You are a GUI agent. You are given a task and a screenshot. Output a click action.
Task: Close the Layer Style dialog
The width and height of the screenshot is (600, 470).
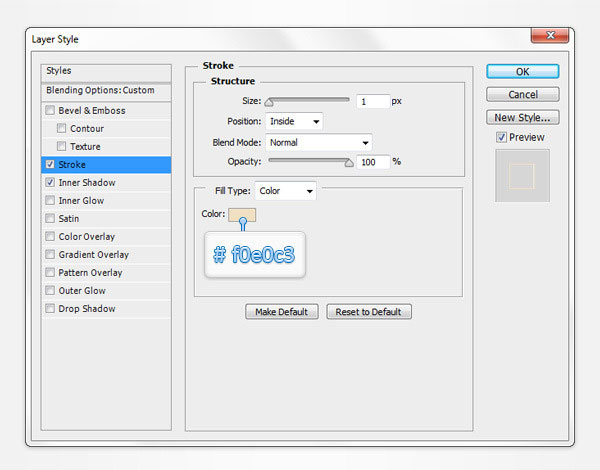pos(550,35)
